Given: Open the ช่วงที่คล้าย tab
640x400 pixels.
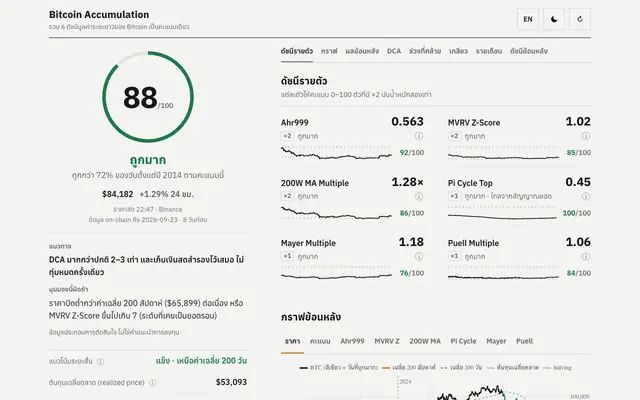Looking at the screenshot, I should [425, 51].
